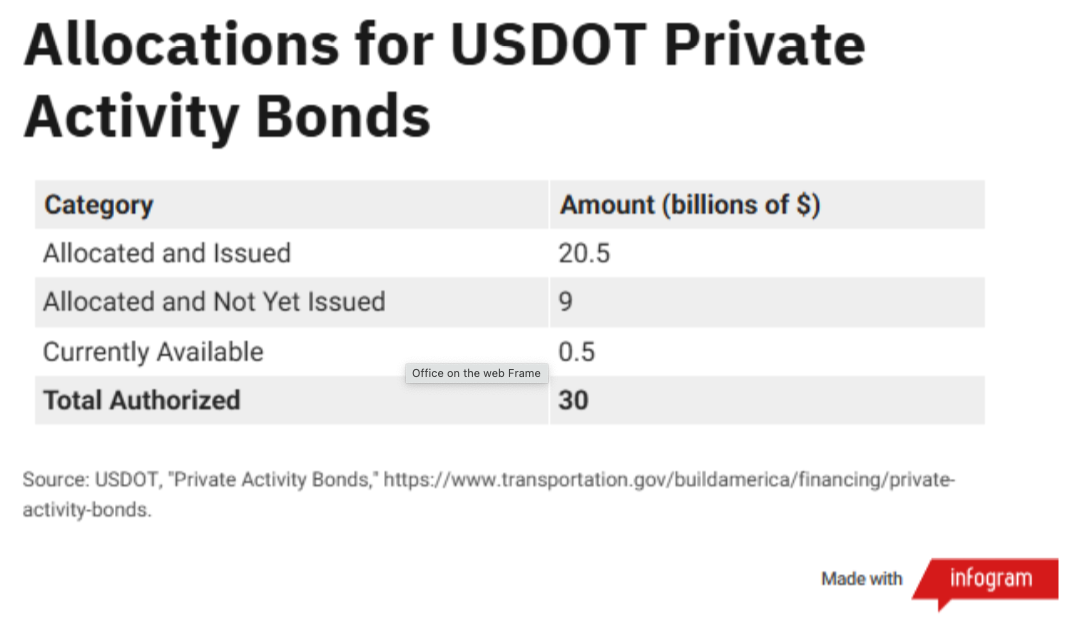
Task: Click the total value 30 cell
Action: (x=574, y=400)
